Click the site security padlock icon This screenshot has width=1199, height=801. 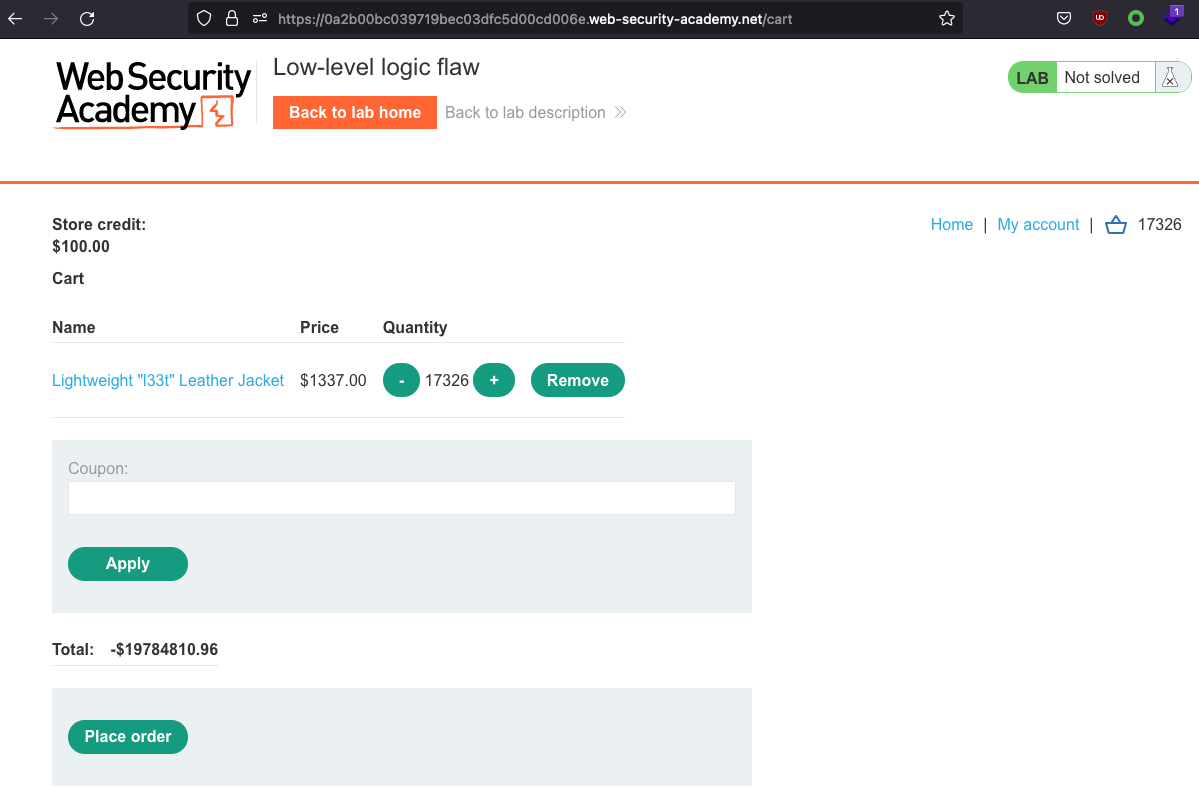tap(232, 18)
